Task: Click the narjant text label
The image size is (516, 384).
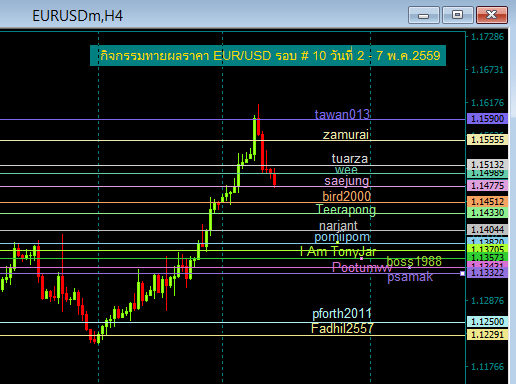Action: 338,226
